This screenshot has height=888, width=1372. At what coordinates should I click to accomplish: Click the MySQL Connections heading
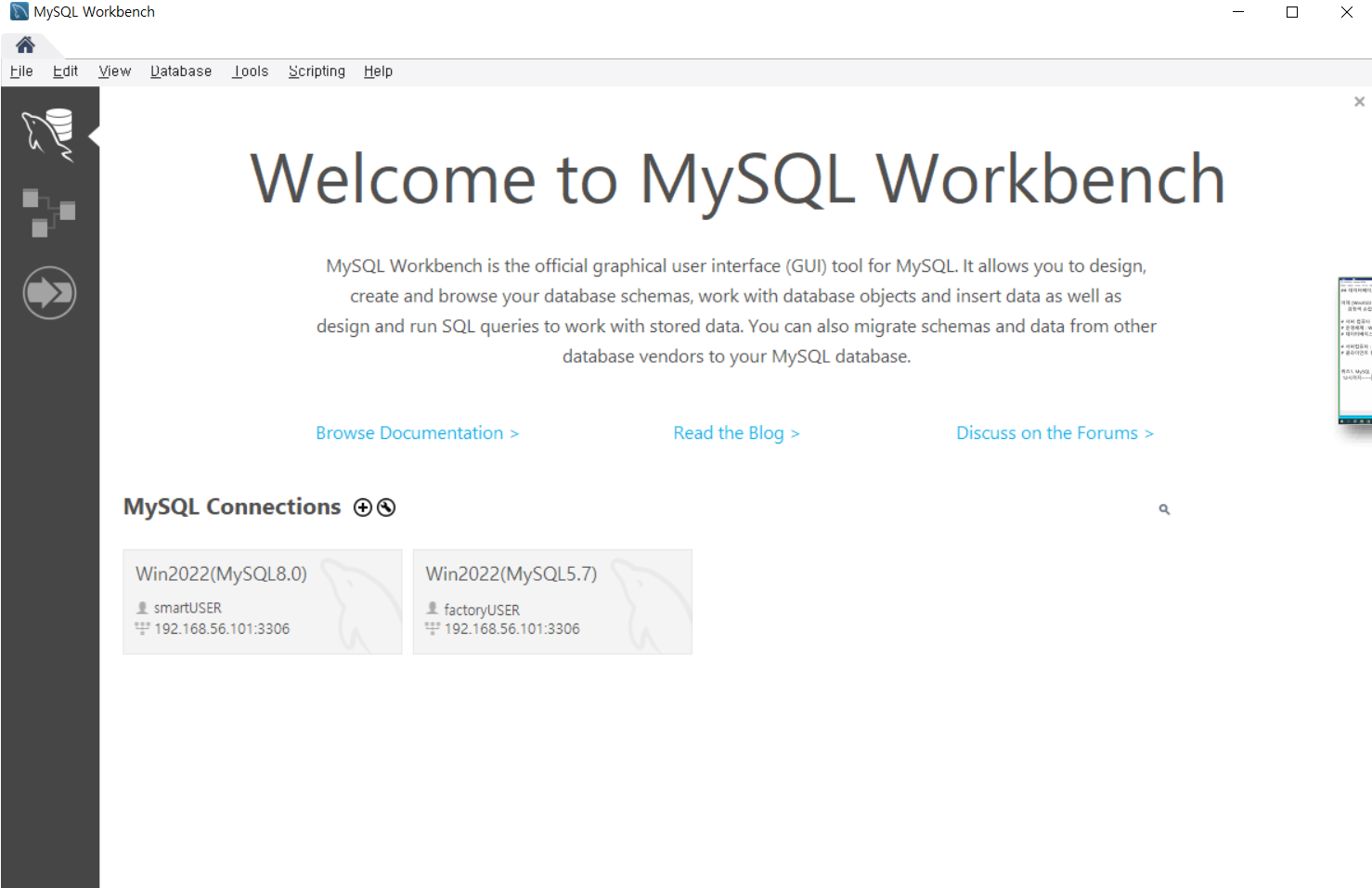coord(232,507)
